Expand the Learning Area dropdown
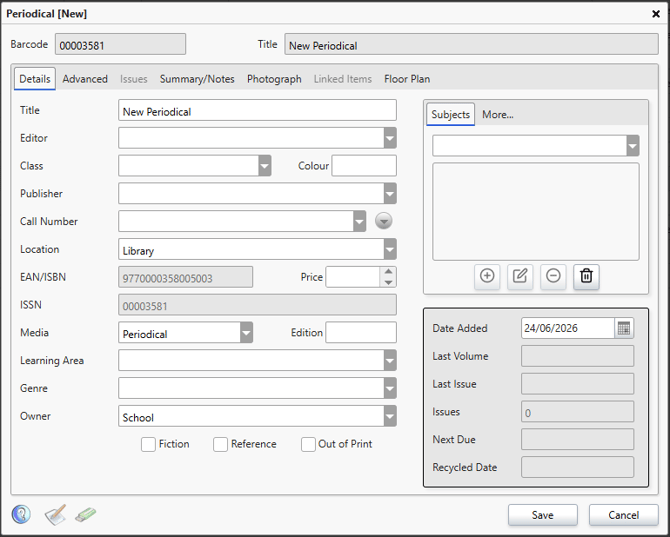 [x=390, y=360]
